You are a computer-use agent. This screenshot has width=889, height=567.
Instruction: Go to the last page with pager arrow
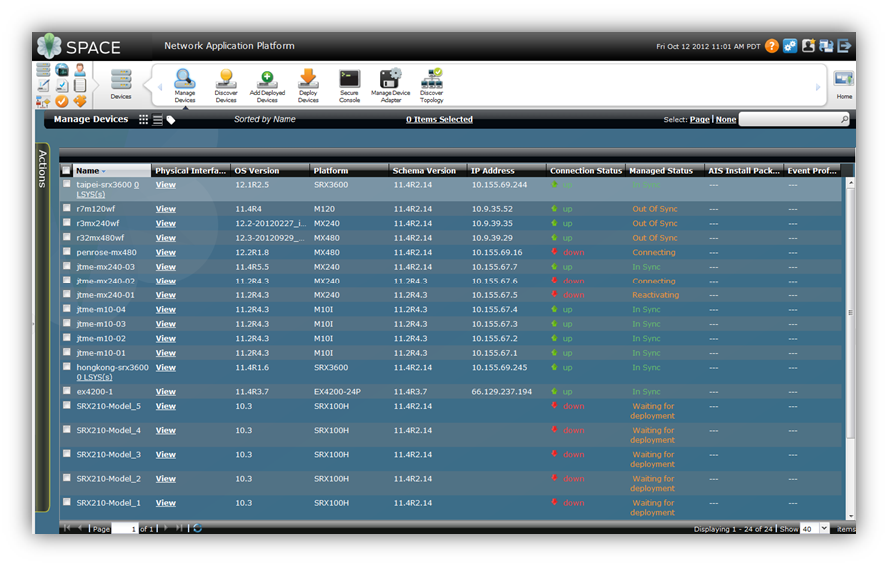pos(179,528)
